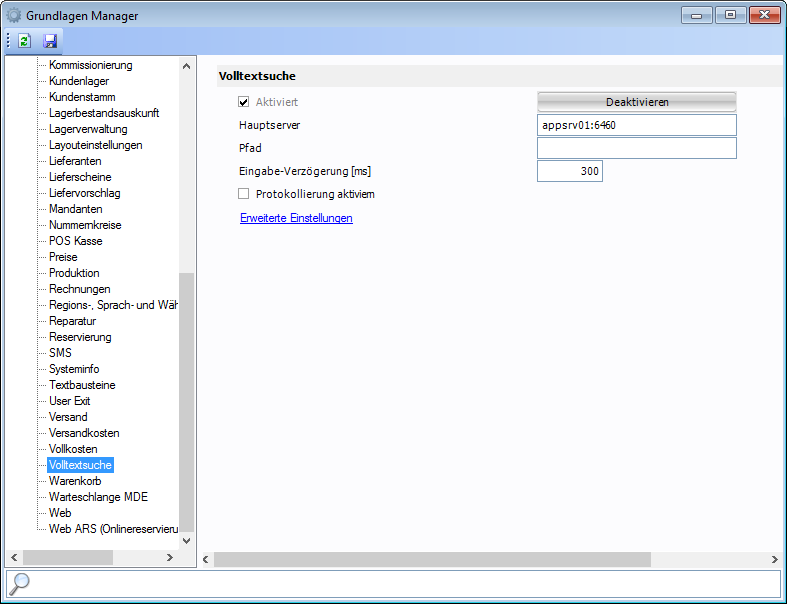Select POS Kasse in the tree
Viewport: 787px width, 604px height.
pyautogui.click(x=75, y=241)
